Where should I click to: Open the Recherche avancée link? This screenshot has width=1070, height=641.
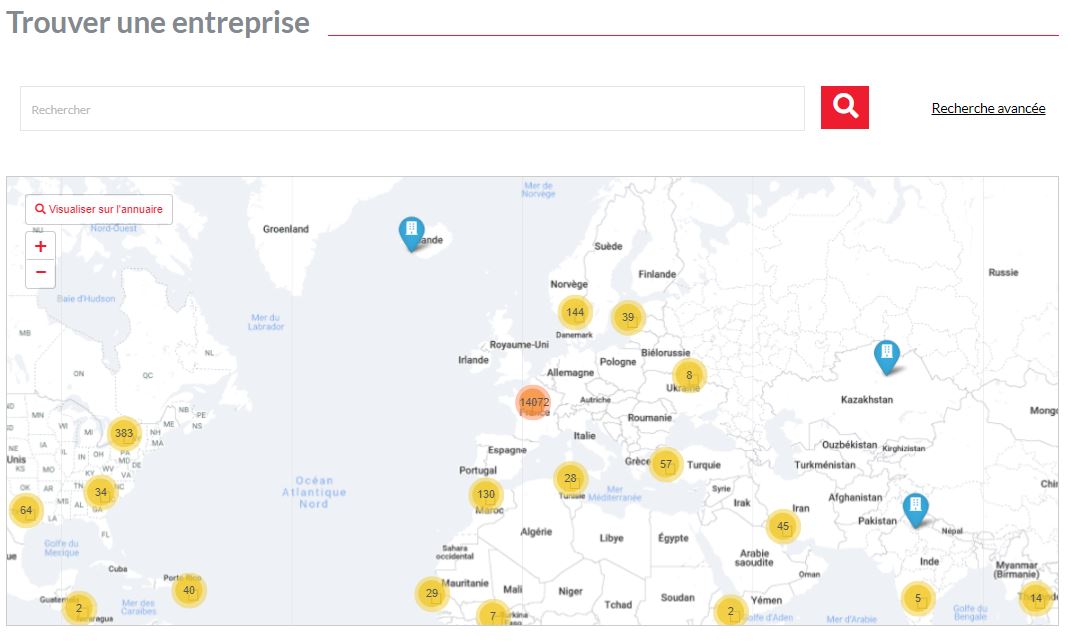988,109
